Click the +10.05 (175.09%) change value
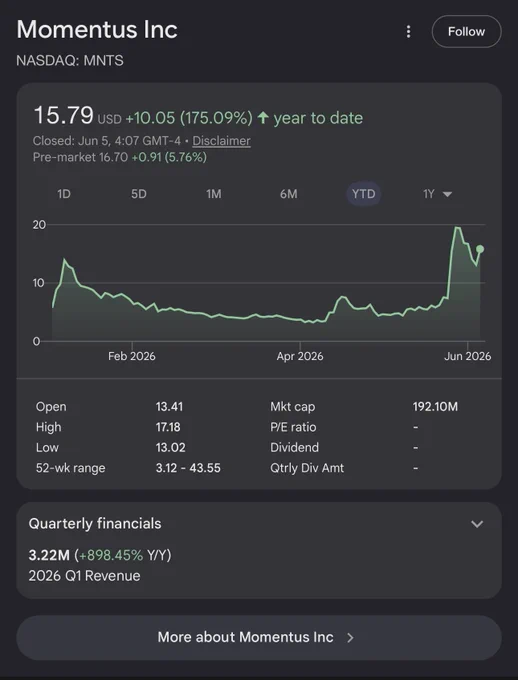Image resolution: width=518 pixels, height=680 pixels. [189, 118]
